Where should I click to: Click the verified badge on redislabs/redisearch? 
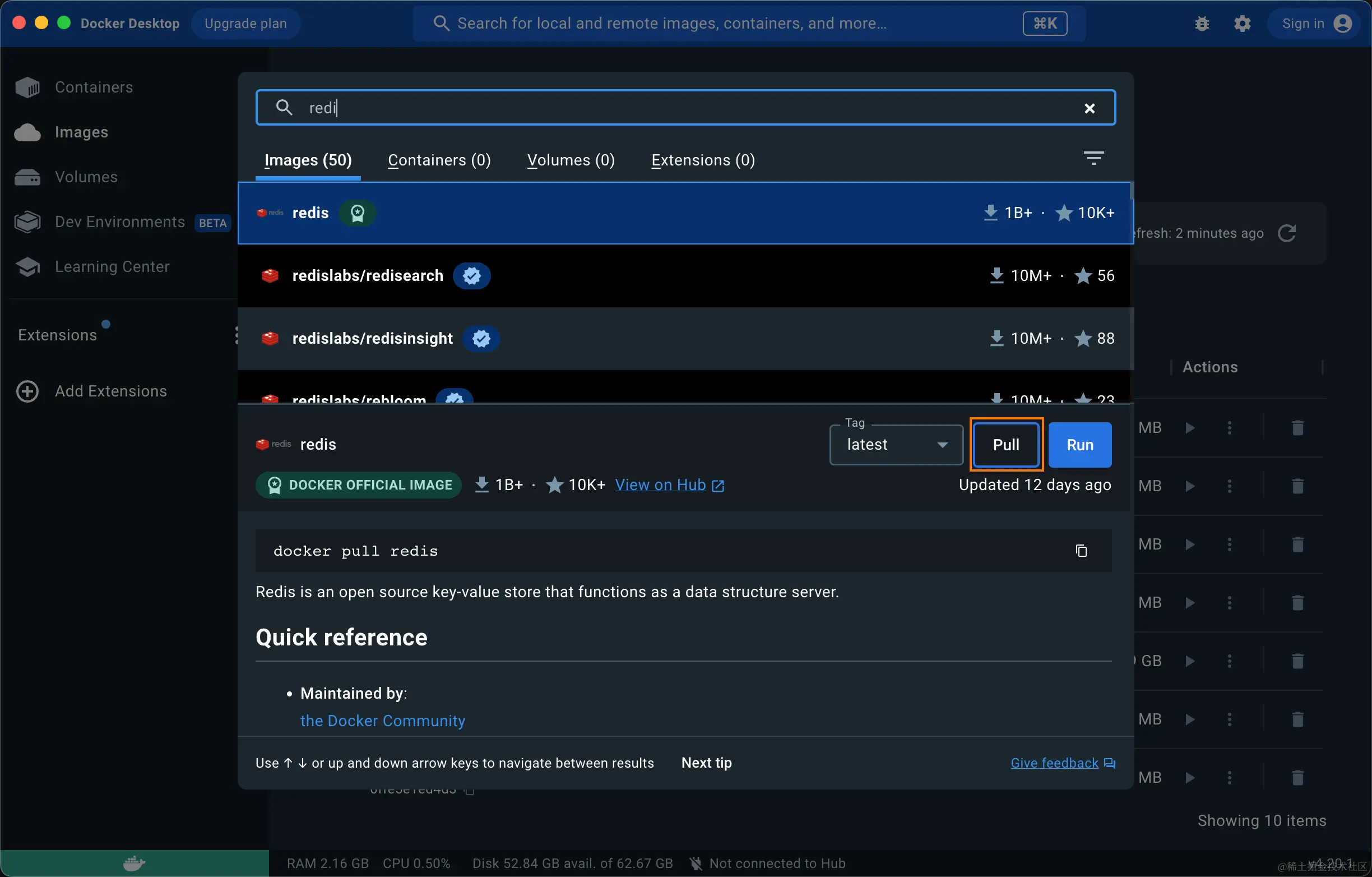pyautogui.click(x=472, y=276)
